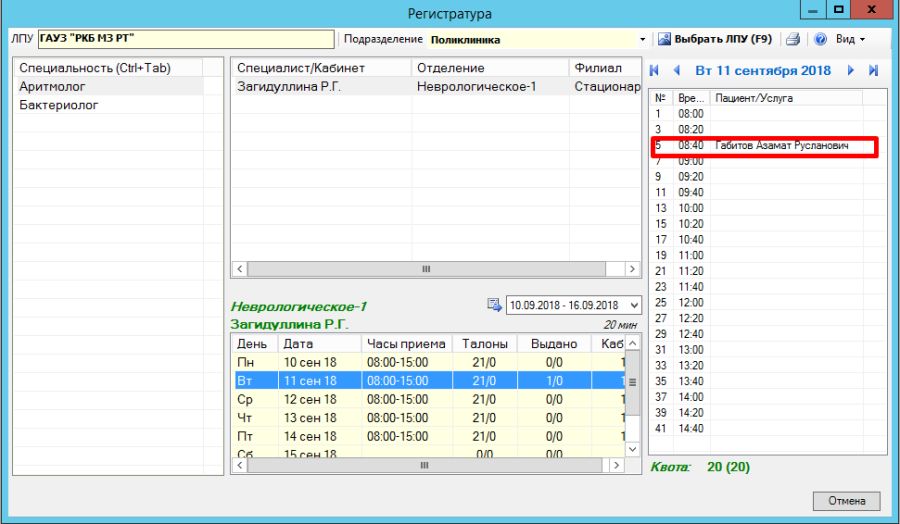Open the Вид dropdown menu
The height and width of the screenshot is (524, 900).
click(x=850, y=39)
